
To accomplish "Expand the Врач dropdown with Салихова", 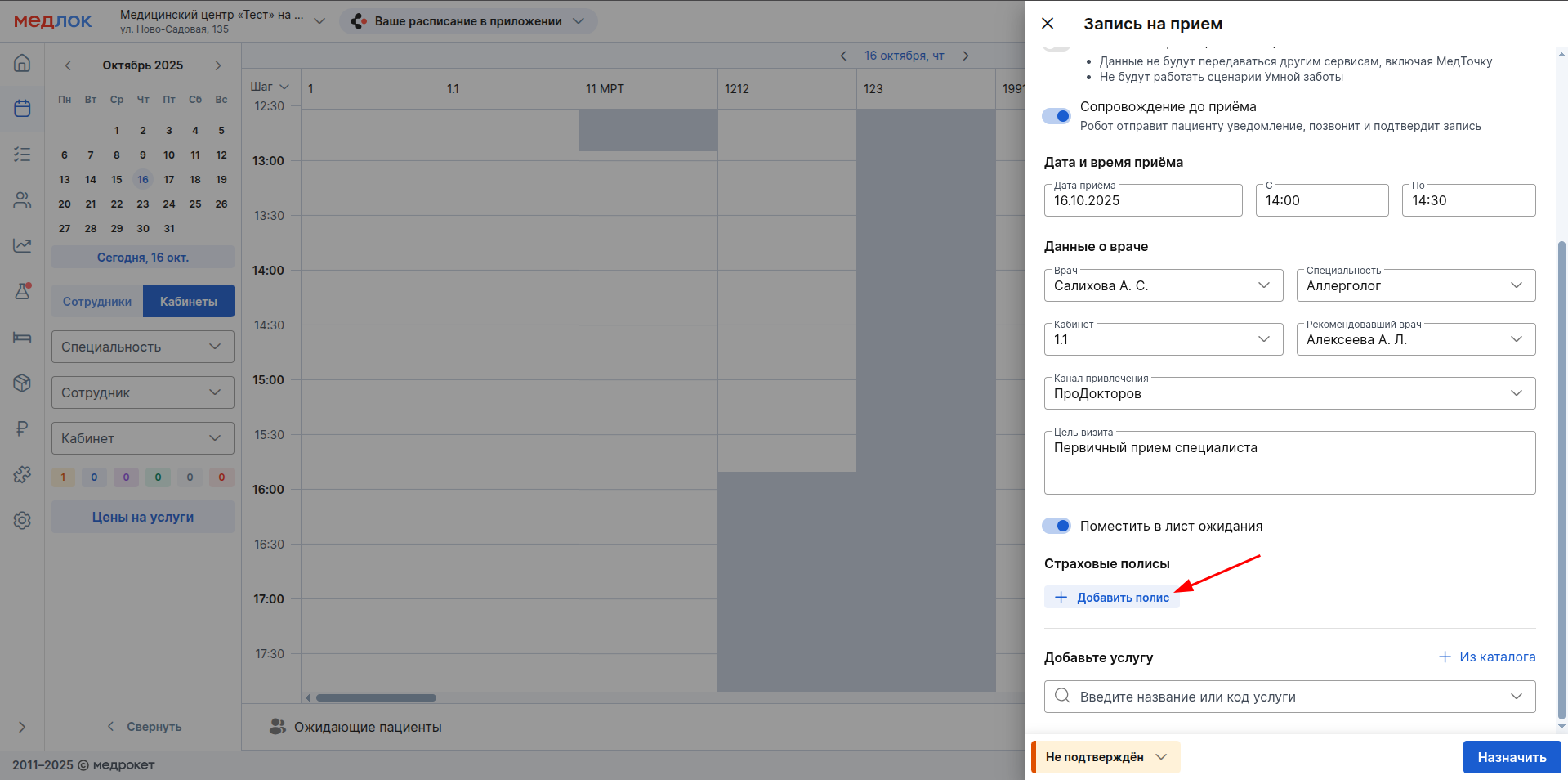I will coord(1163,285).
